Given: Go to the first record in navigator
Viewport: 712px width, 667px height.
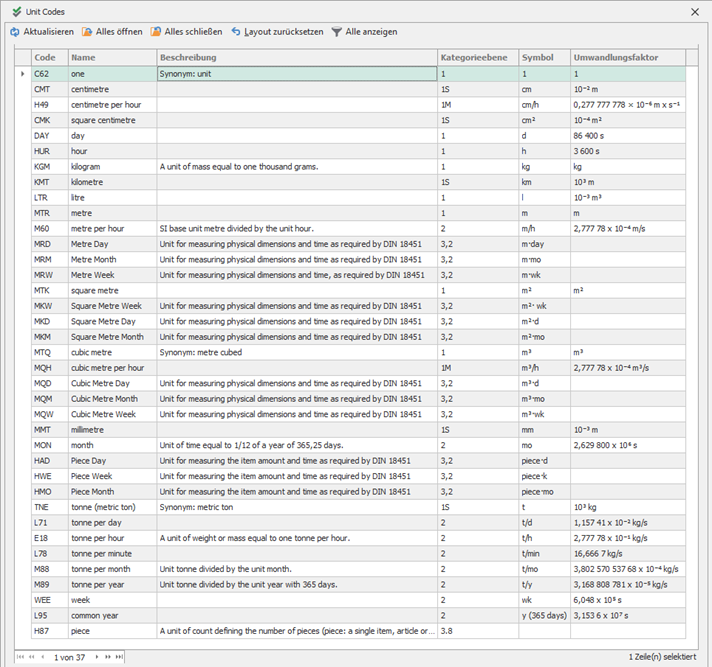Looking at the screenshot, I should (19, 656).
